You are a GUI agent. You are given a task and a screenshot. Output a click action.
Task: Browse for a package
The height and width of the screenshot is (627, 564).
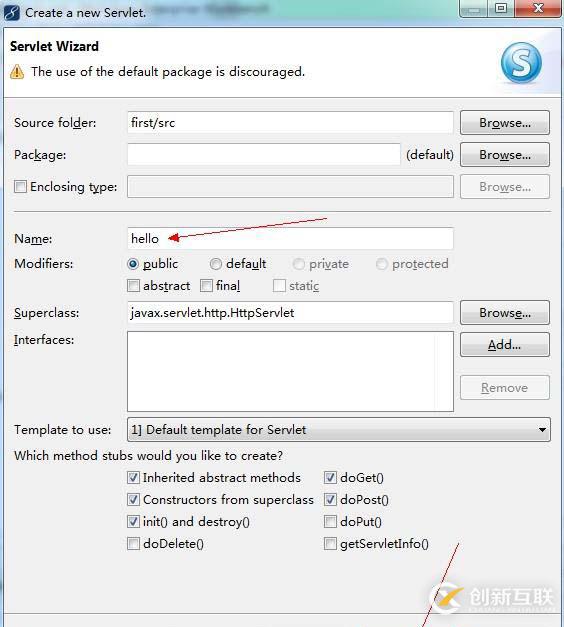[505, 154]
